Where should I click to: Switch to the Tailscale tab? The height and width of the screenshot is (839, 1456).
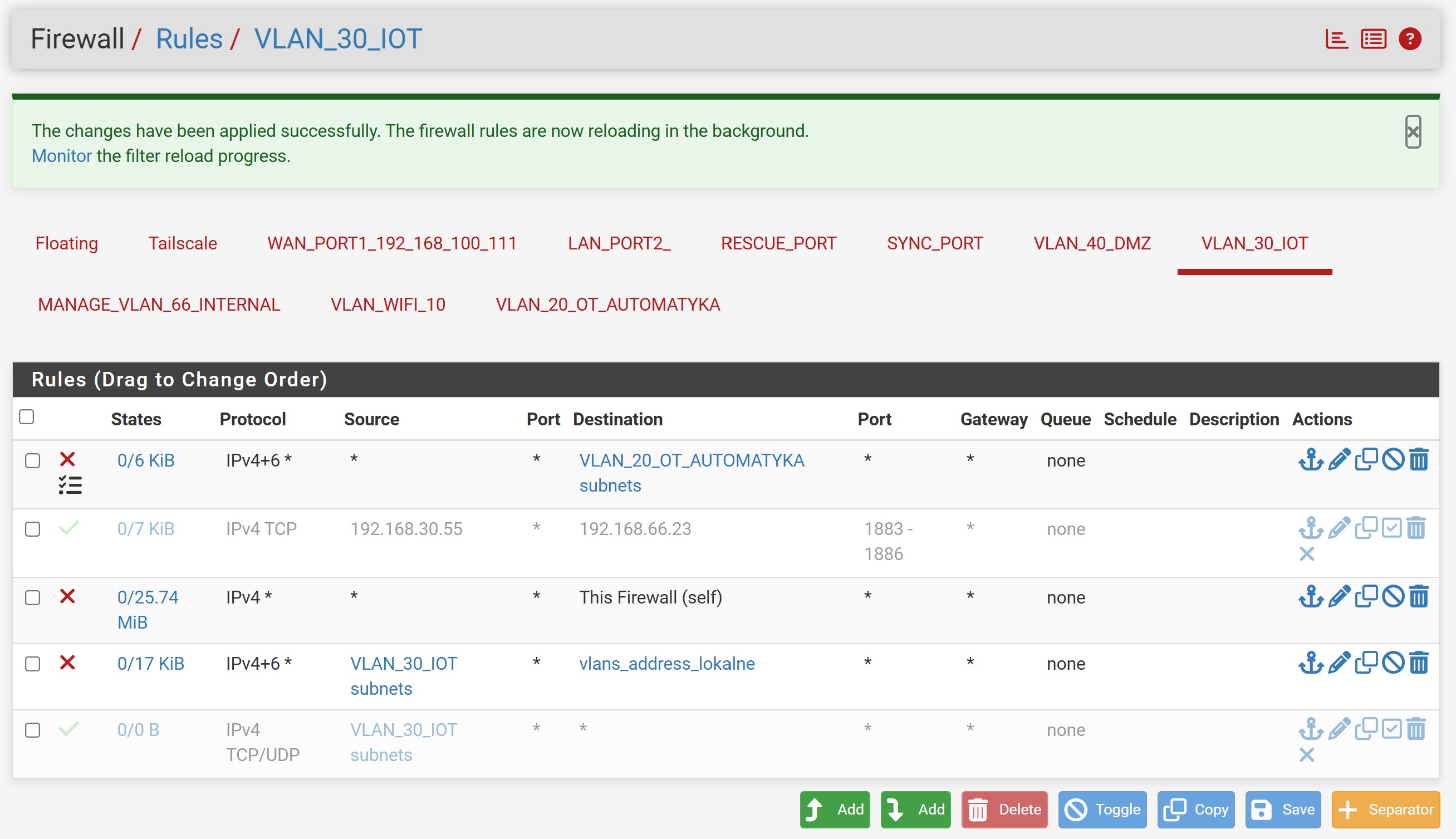183,243
